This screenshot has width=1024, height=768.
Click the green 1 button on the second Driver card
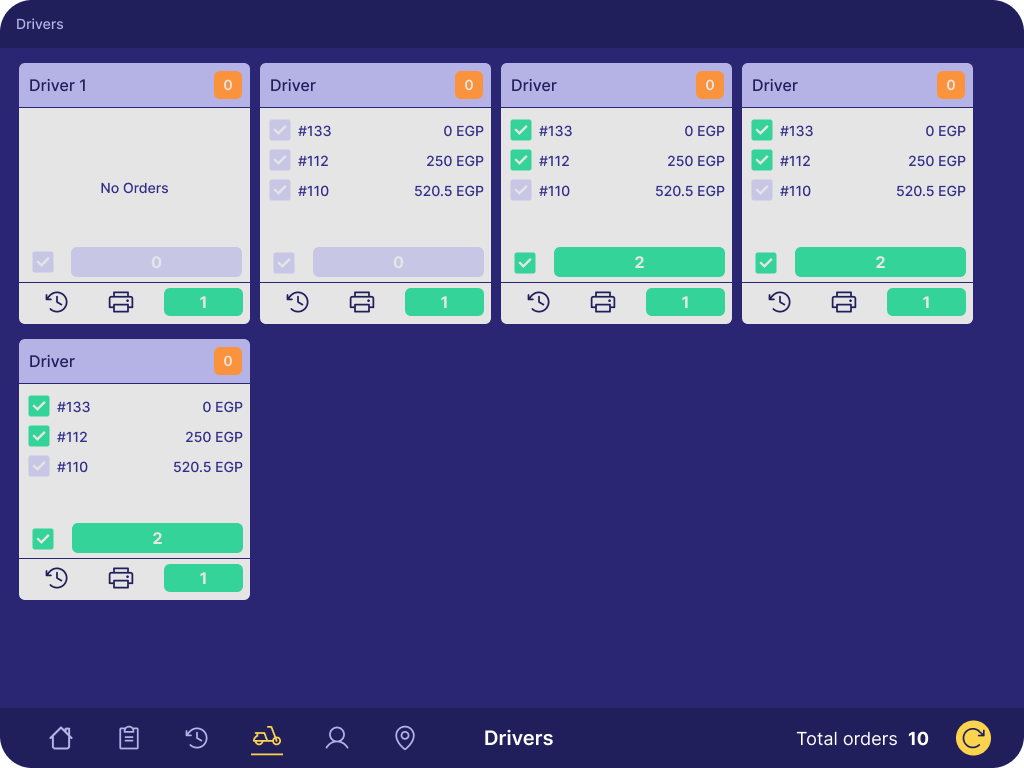click(x=444, y=301)
